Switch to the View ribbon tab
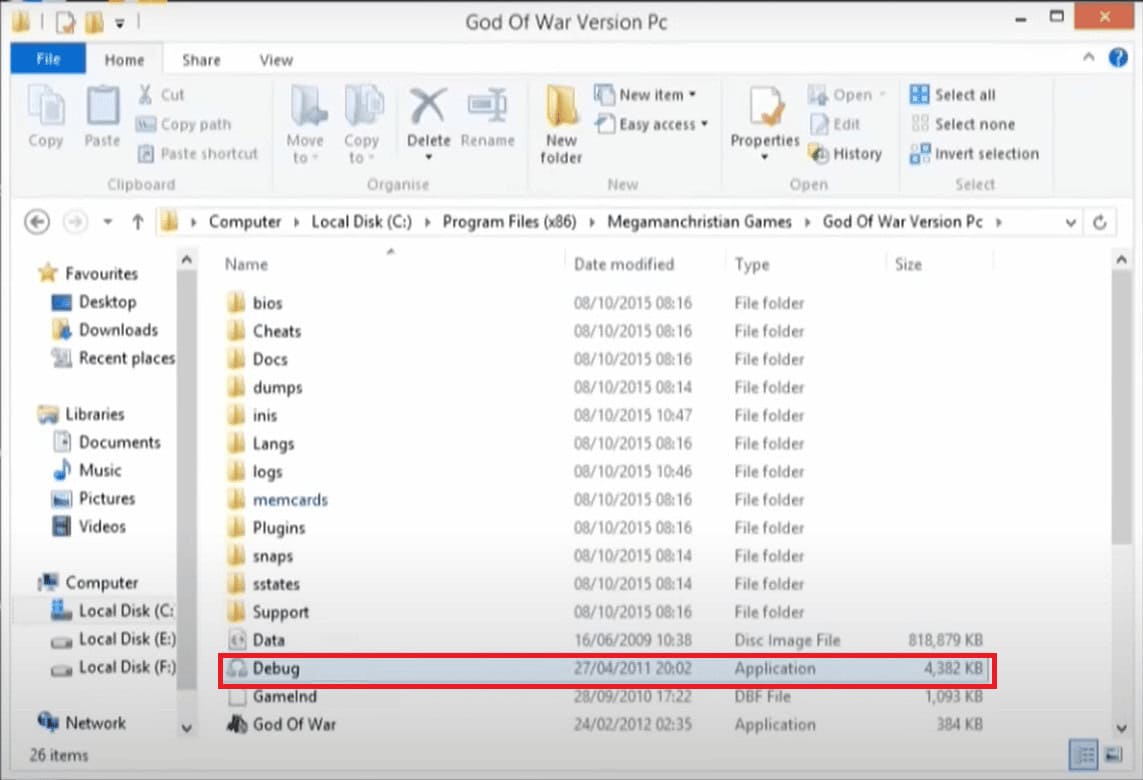The image size is (1143, 780). click(276, 60)
